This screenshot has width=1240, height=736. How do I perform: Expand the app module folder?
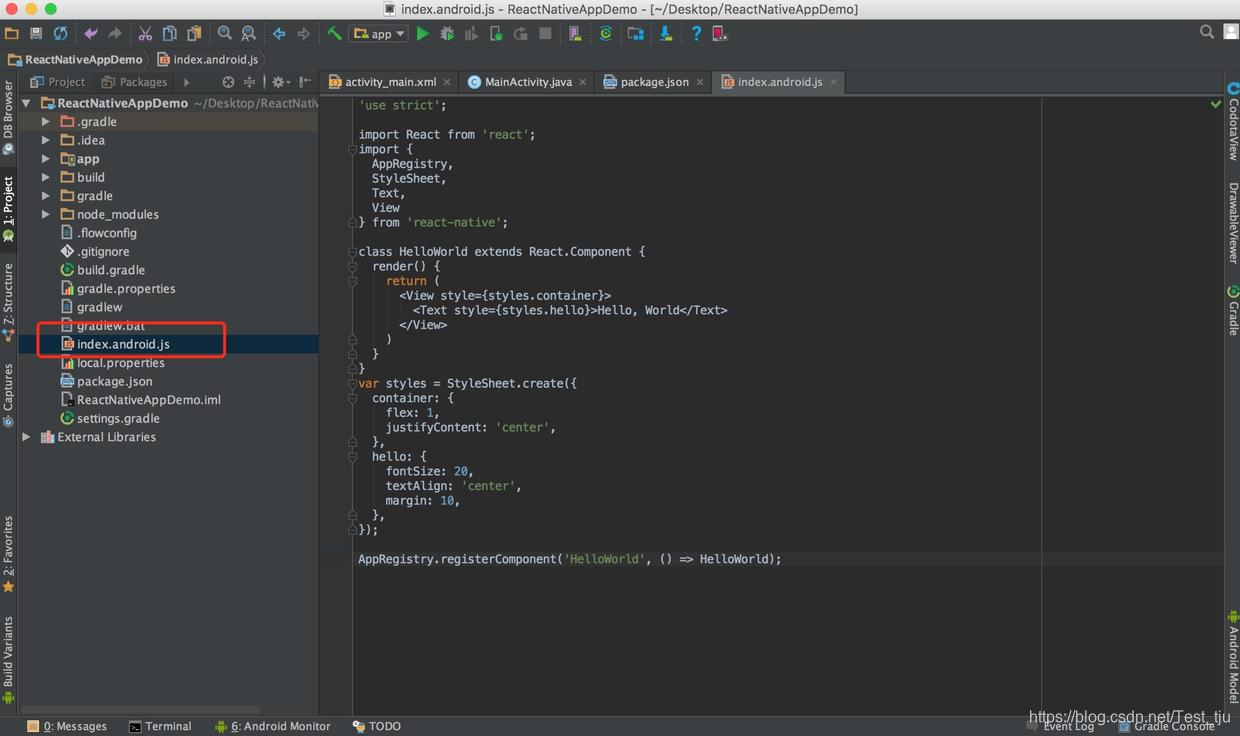point(45,158)
